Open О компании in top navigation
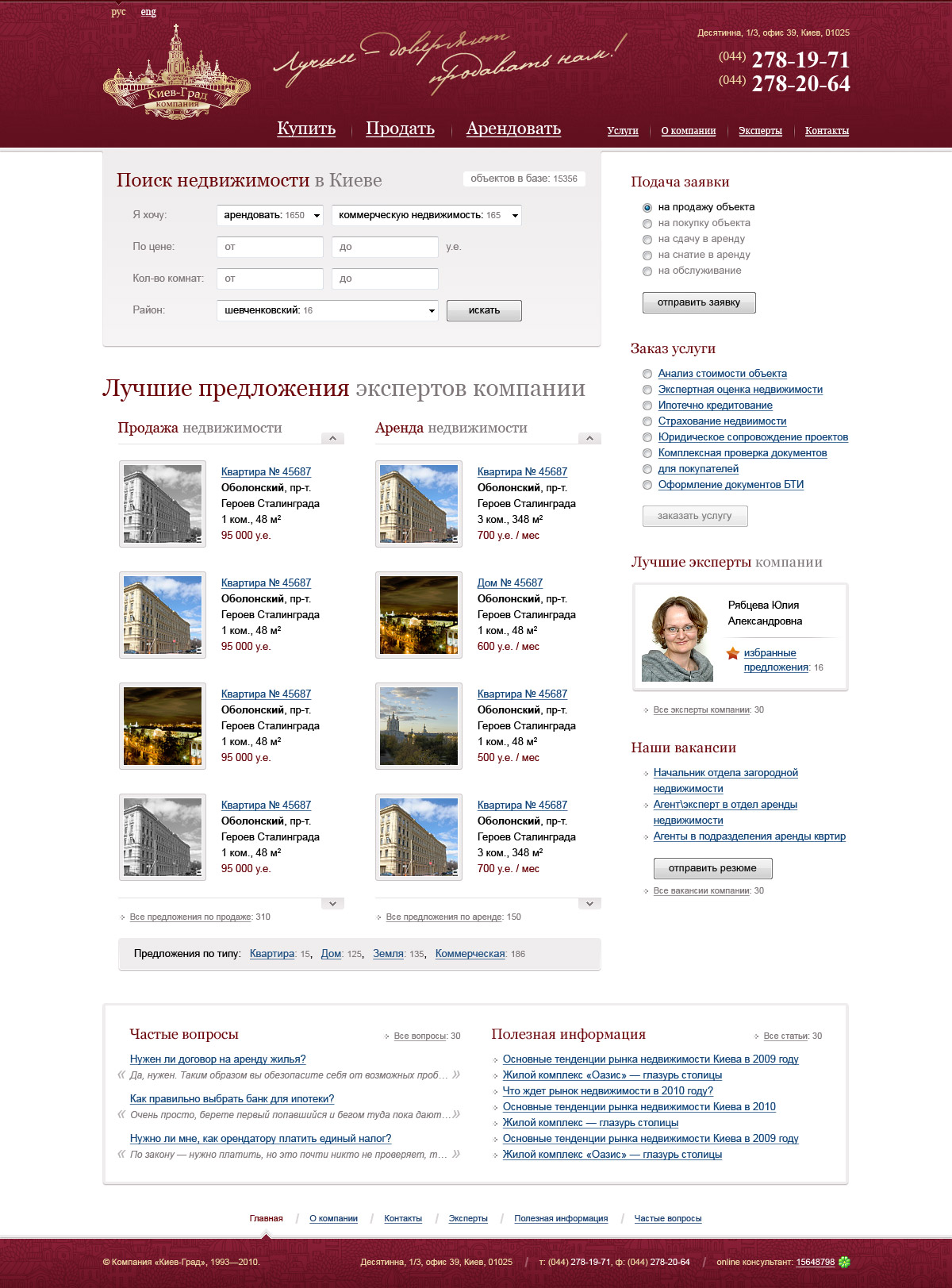 pyautogui.click(x=689, y=131)
